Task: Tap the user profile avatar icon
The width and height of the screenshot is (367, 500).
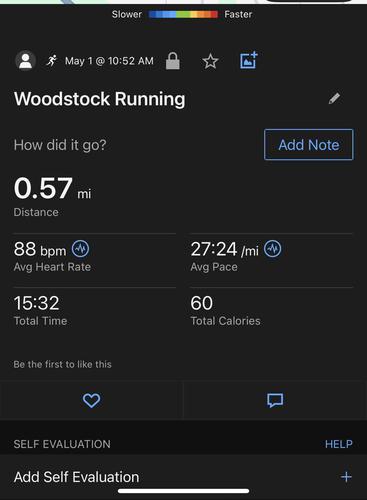Action: tap(26, 61)
